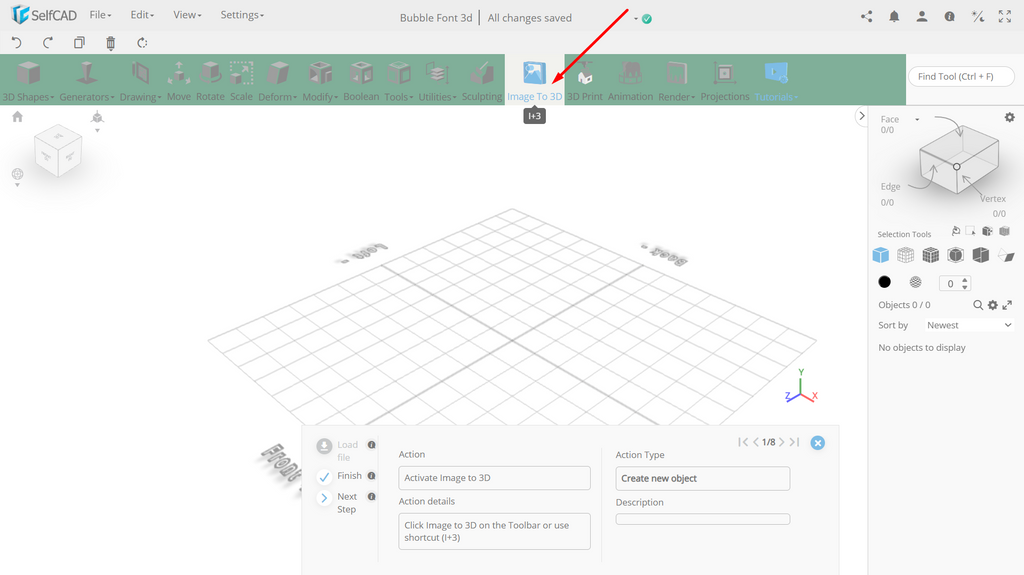The width and height of the screenshot is (1024, 575).
Task: Collapse the right side panel arrow
Action: pyautogui.click(x=861, y=116)
